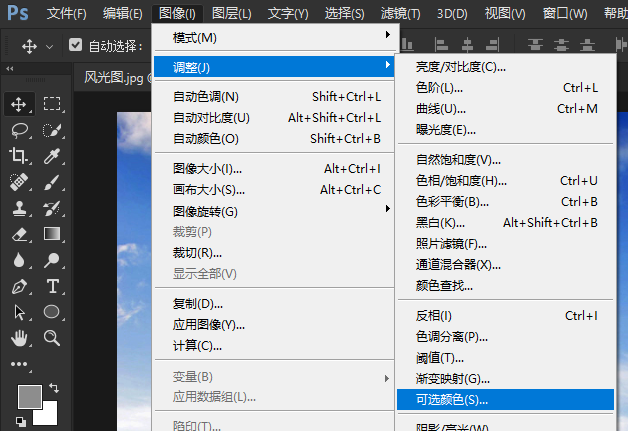This screenshot has width=628, height=431.
Task: Open the 图层(L) menu
Action: tap(231, 14)
